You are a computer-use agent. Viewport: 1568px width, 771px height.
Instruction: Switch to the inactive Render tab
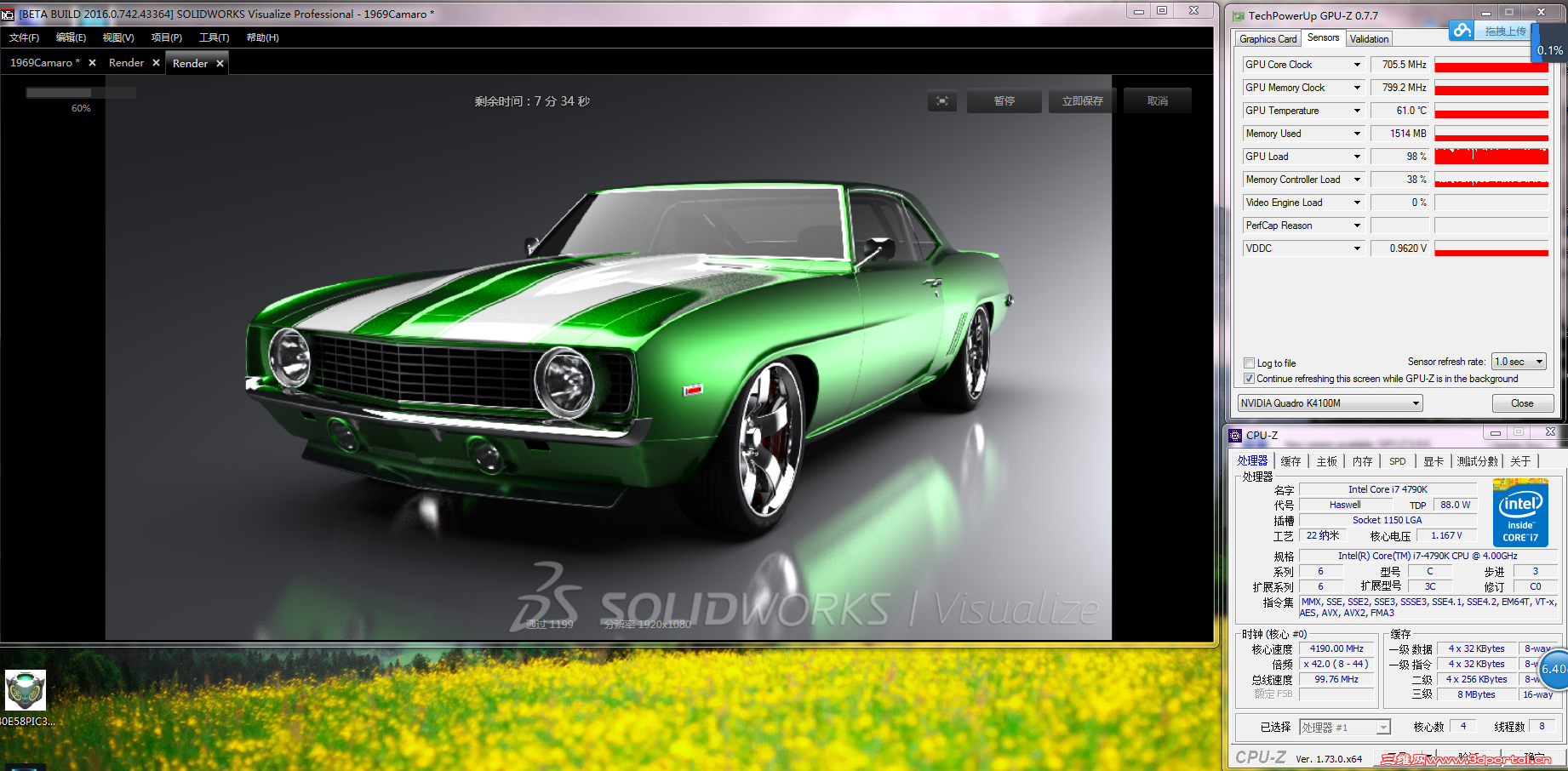click(x=126, y=63)
